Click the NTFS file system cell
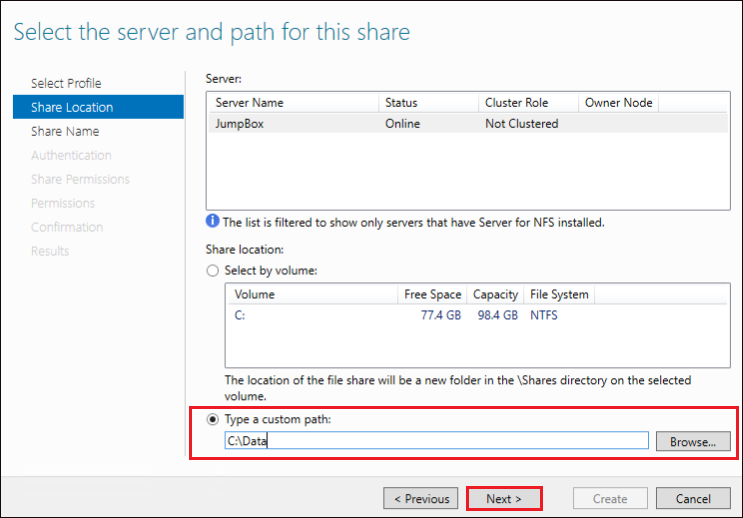This screenshot has height=518, width=743. (x=544, y=315)
